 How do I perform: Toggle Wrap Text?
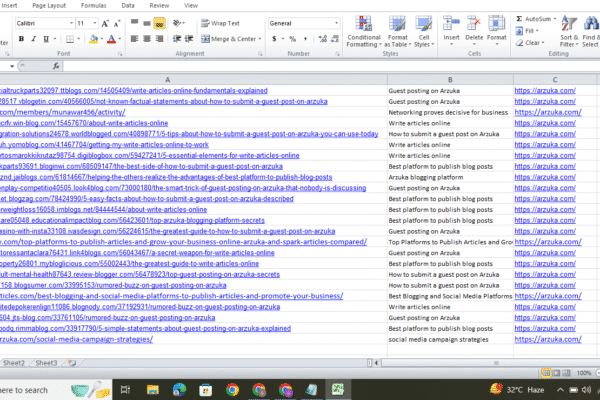click(x=220, y=23)
